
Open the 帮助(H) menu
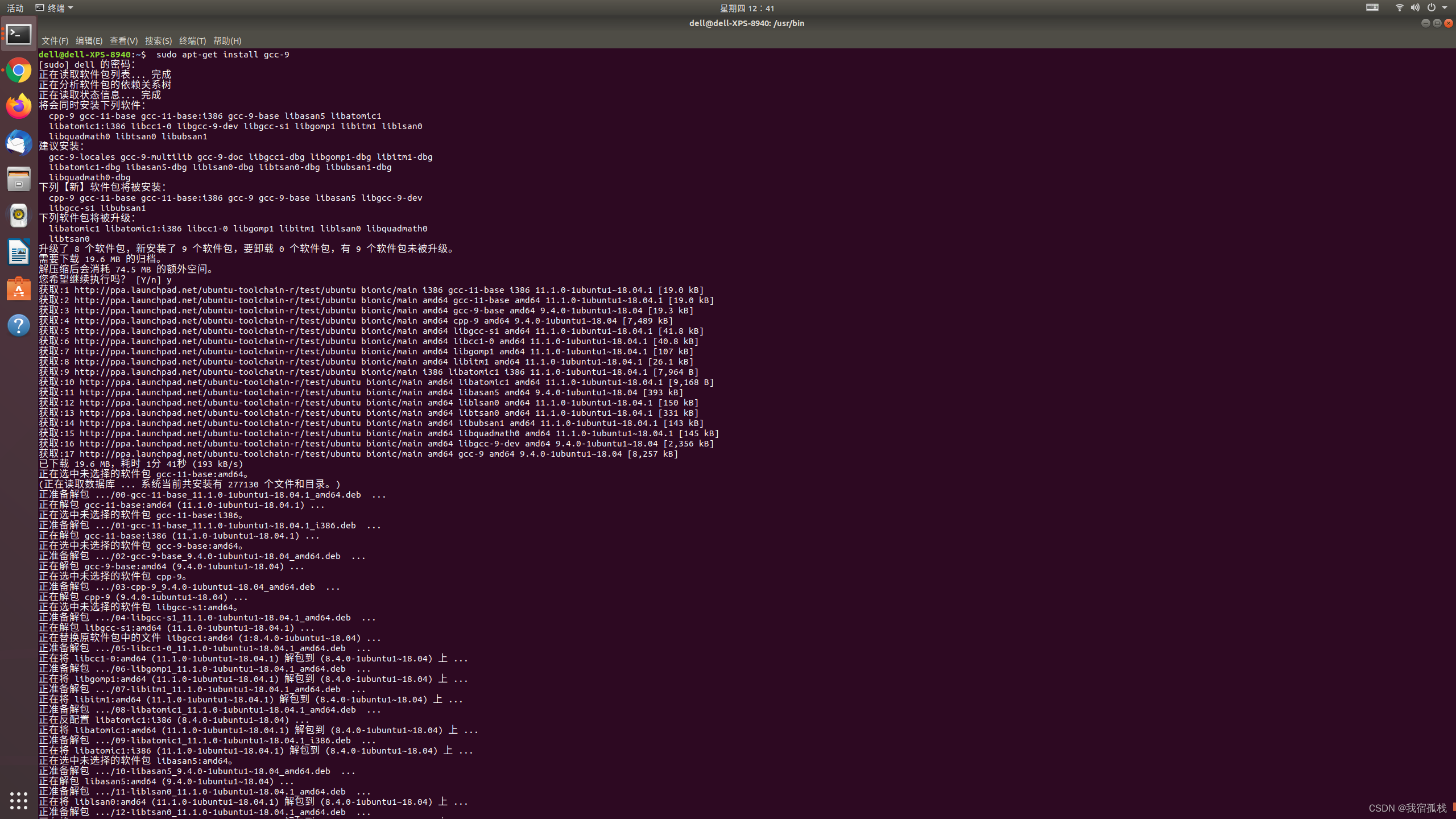pyautogui.click(x=227, y=41)
